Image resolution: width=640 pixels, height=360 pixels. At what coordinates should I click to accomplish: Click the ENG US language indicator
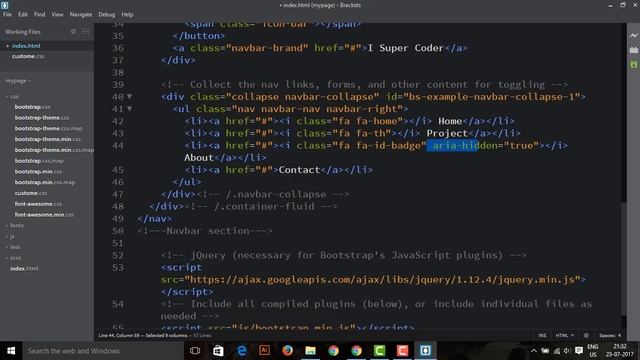(593, 351)
